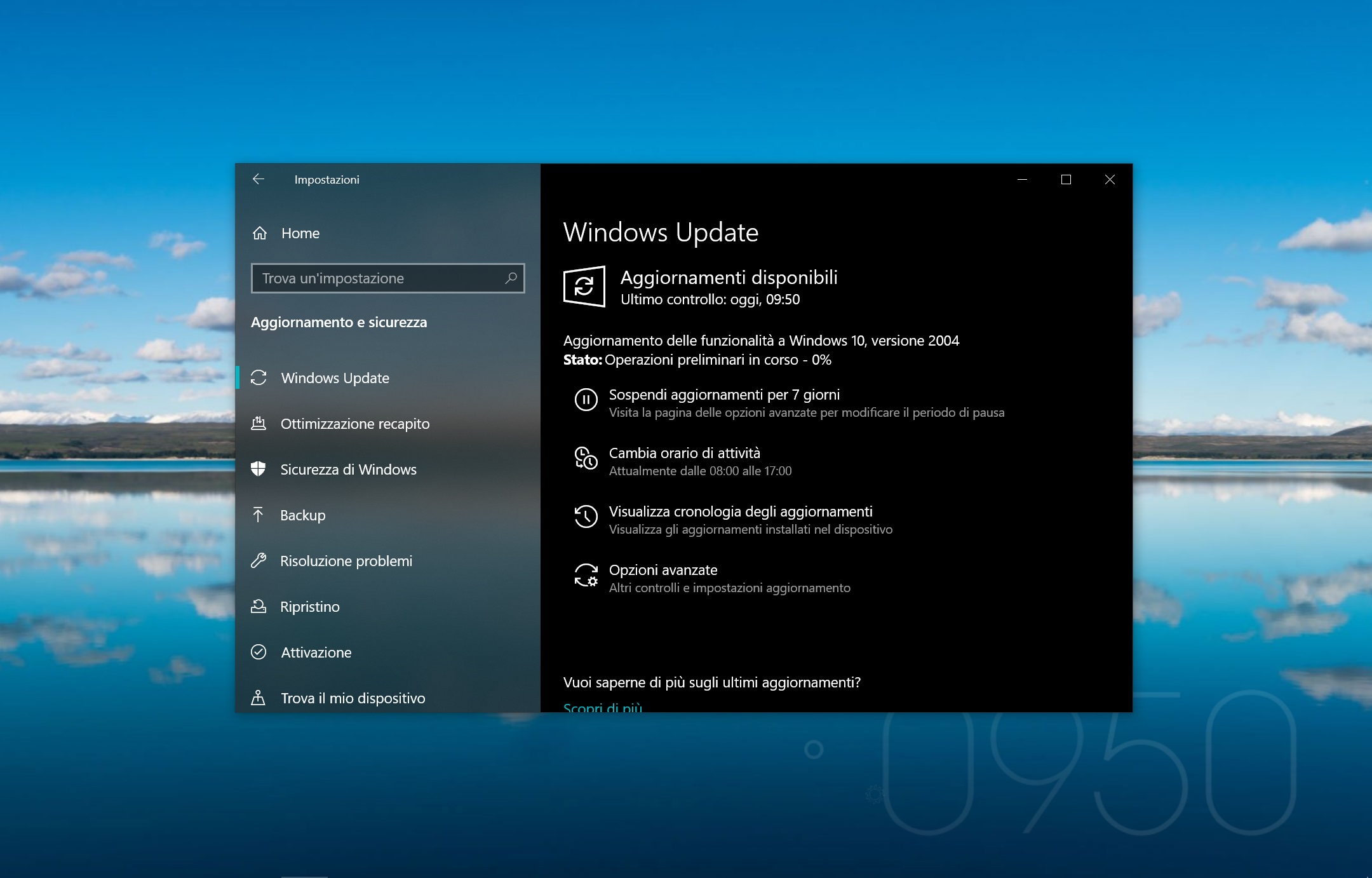This screenshot has height=878, width=1372.
Task: Open Visualizza cronologia degli aggiornamenti
Action: pos(741,511)
